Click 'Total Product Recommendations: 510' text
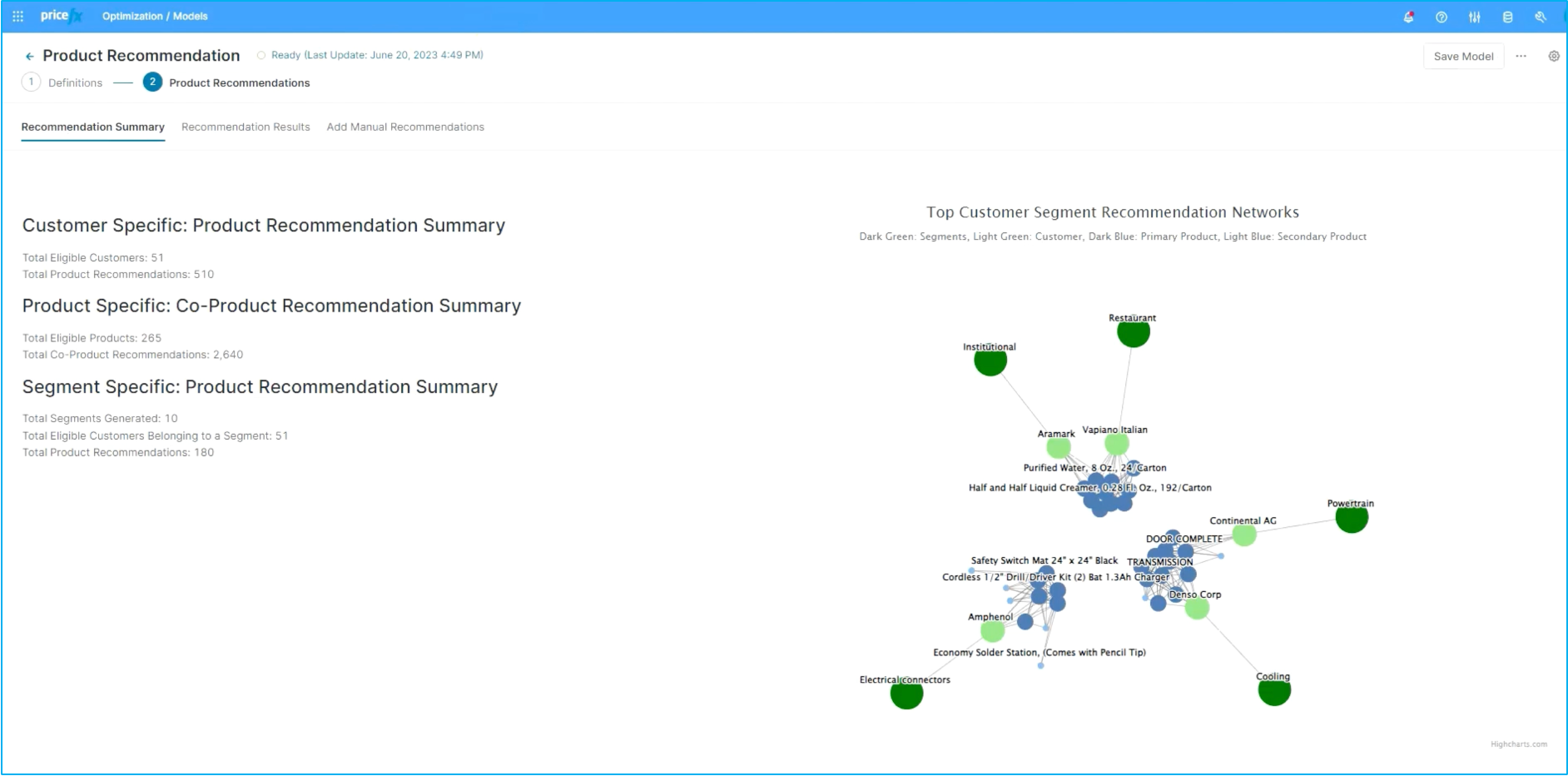Image resolution: width=1568 pixels, height=776 pixels. 118,275
